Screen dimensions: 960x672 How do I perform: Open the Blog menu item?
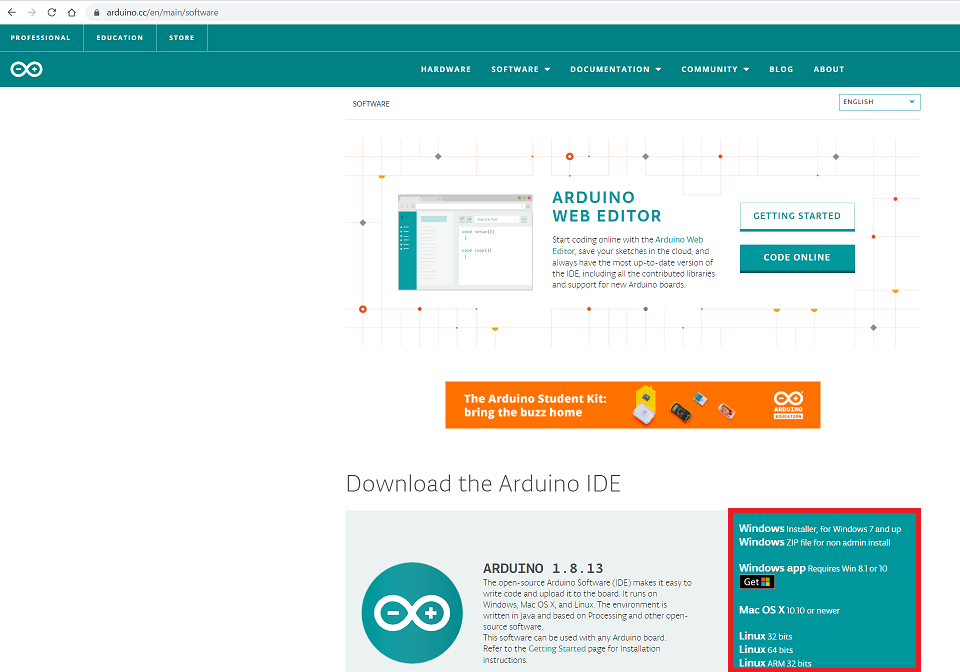781,69
